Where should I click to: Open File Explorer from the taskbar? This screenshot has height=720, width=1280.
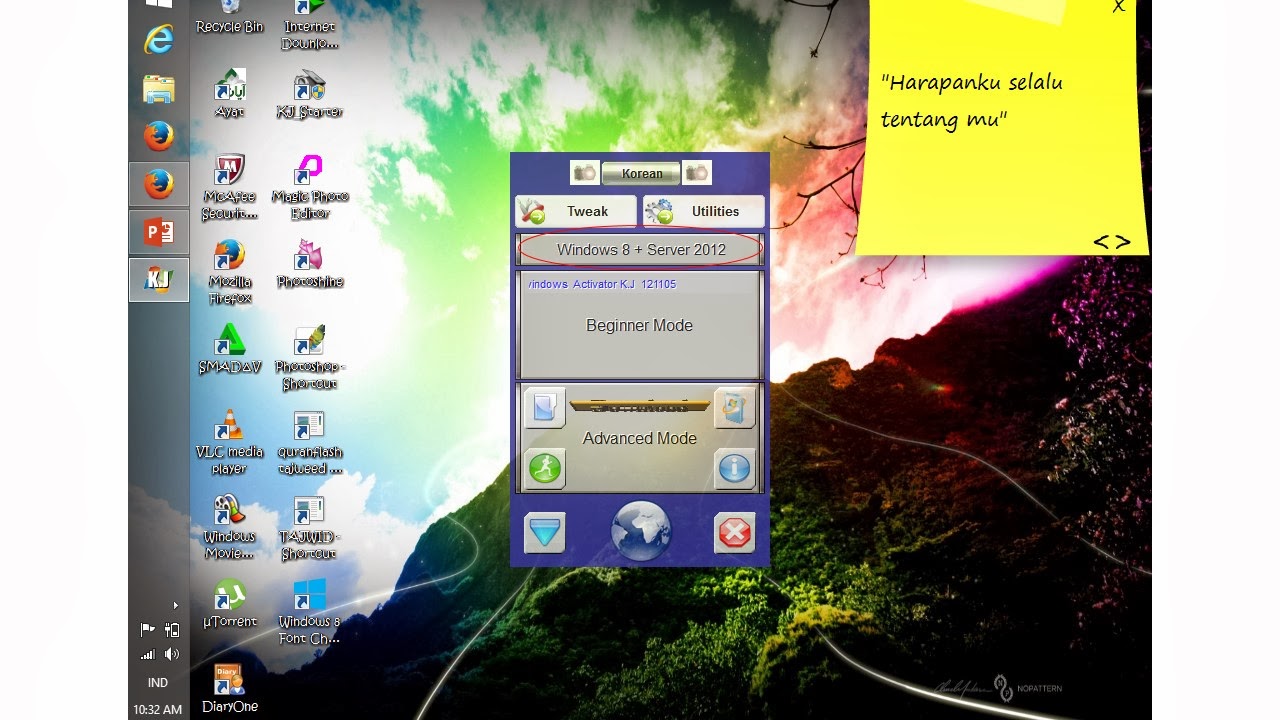click(159, 89)
